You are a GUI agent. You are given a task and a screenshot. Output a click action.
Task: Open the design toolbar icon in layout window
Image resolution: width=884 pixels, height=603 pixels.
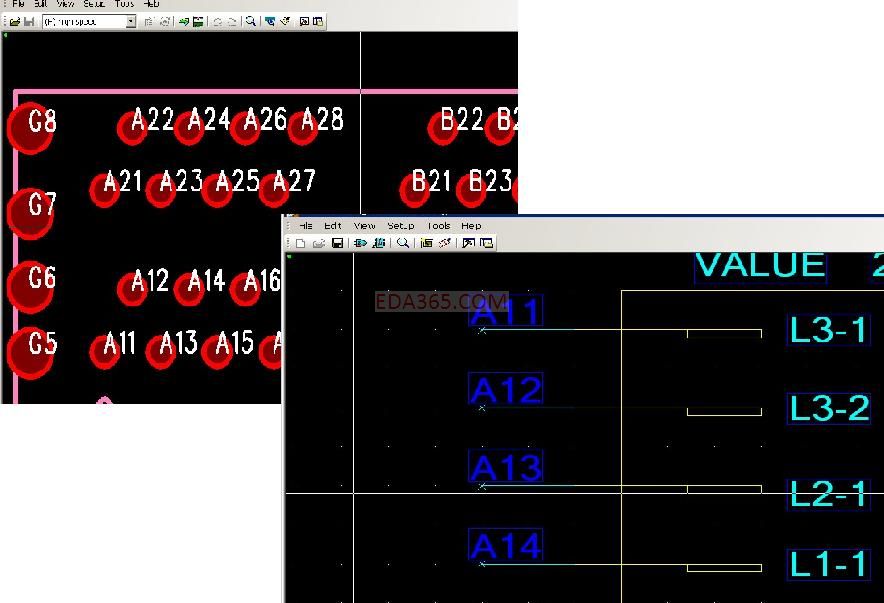(x=198, y=22)
